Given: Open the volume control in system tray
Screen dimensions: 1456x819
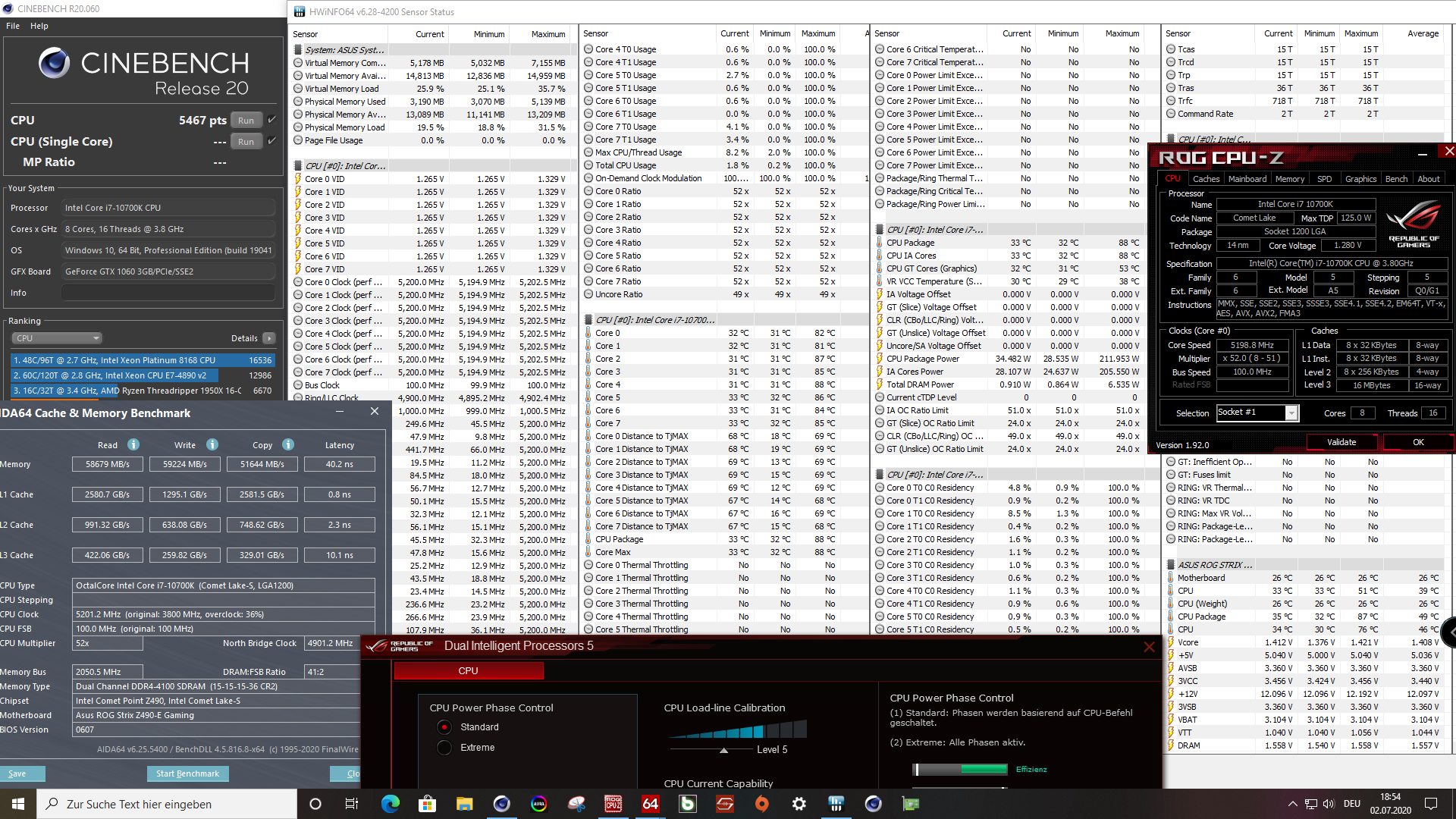Looking at the screenshot, I should click(1329, 804).
